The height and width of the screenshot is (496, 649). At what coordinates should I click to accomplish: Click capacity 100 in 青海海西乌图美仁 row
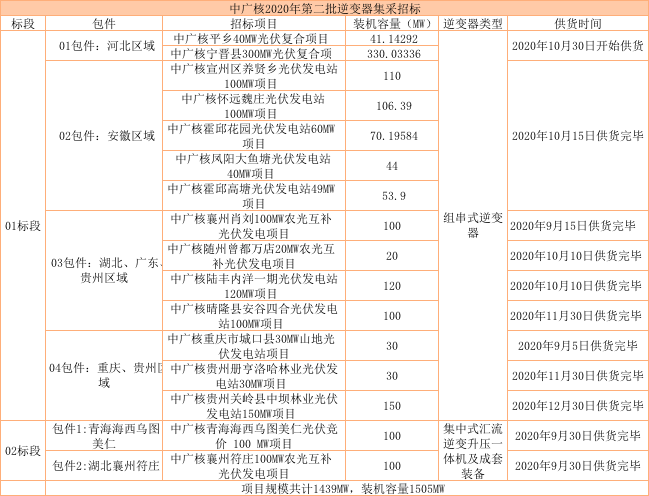(392, 436)
